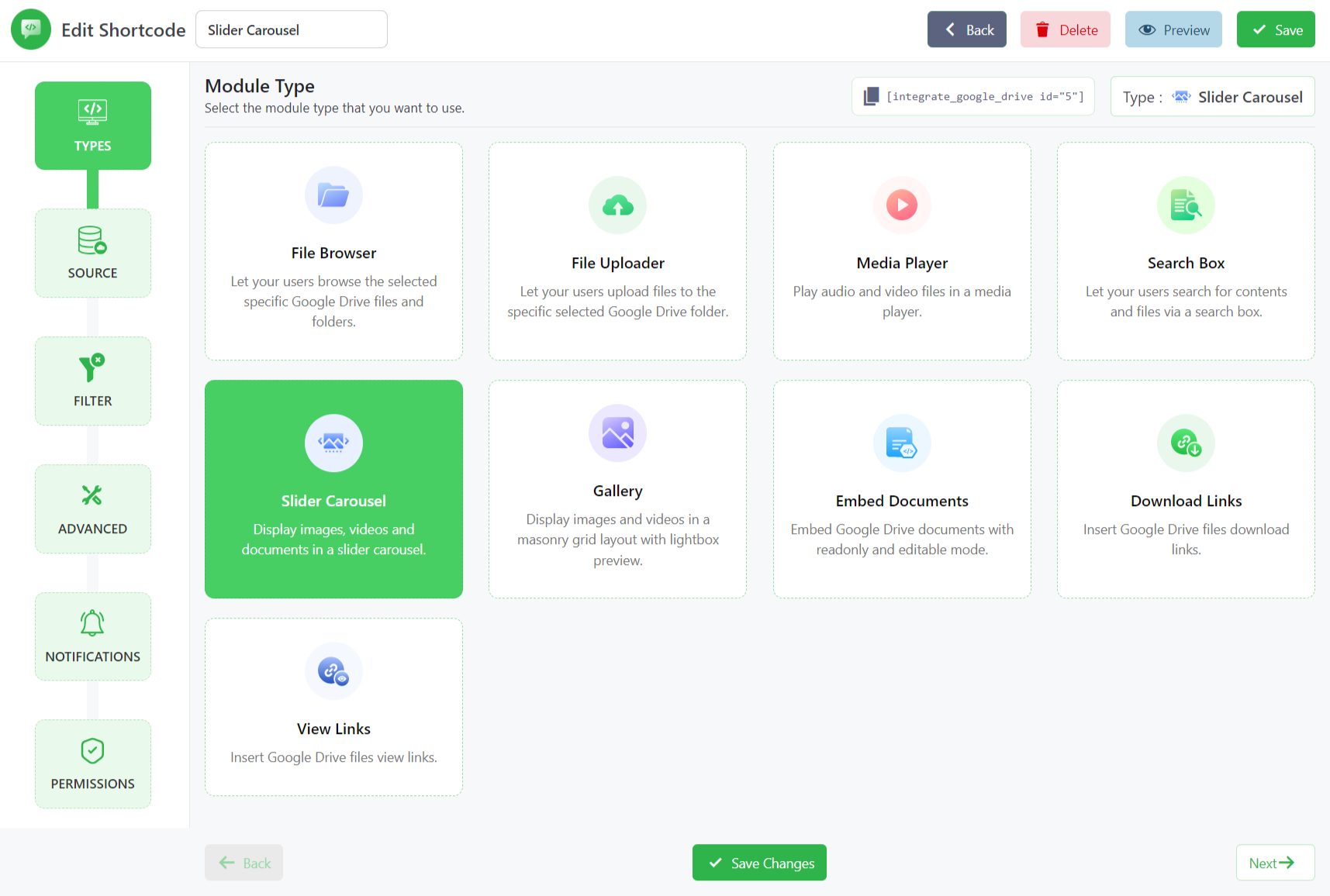Proceed with the Next button
This screenshot has height=896, width=1330.
click(x=1275, y=862)
